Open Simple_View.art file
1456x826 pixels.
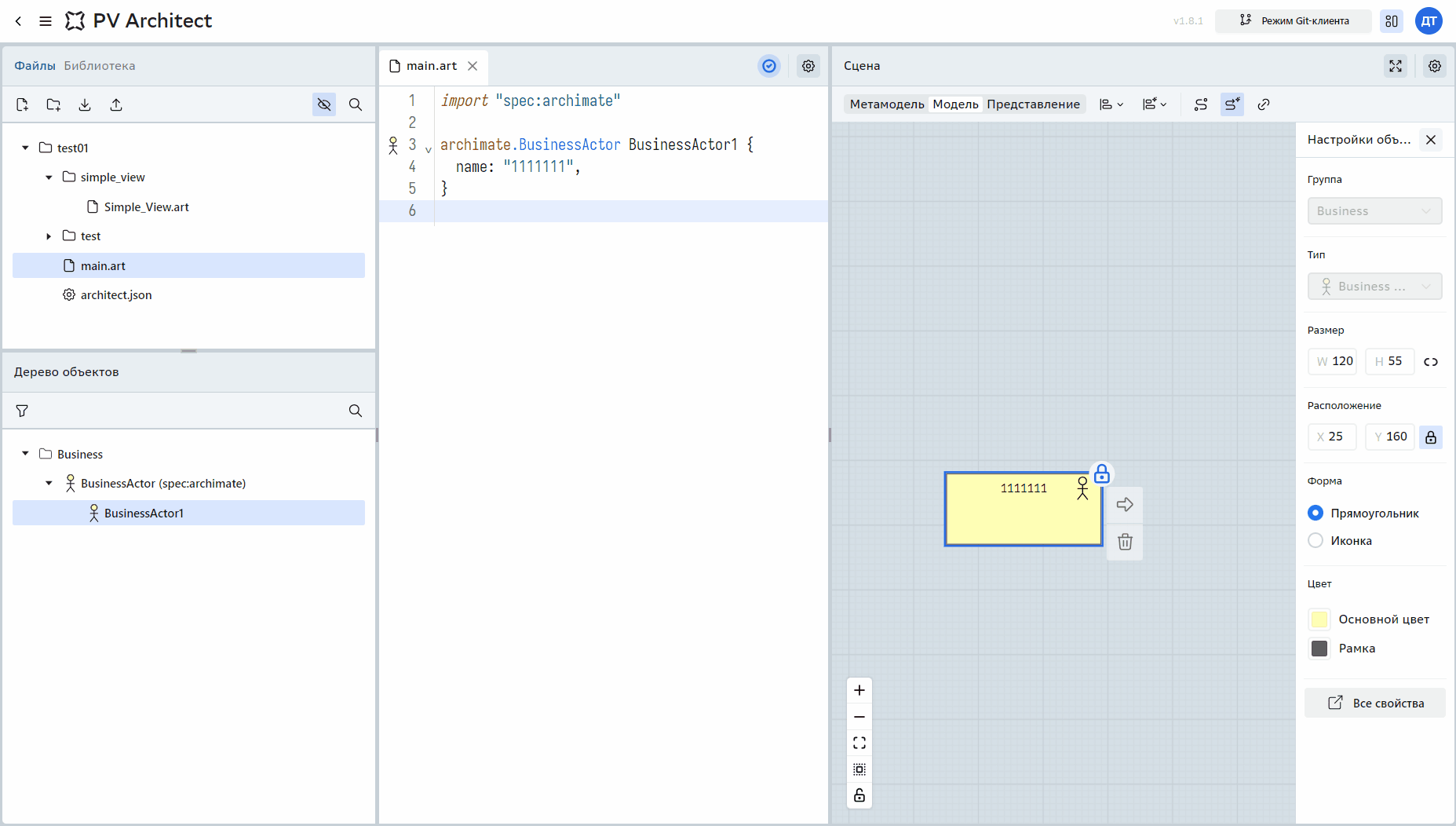pyautogui.click(x=146, y=206)
